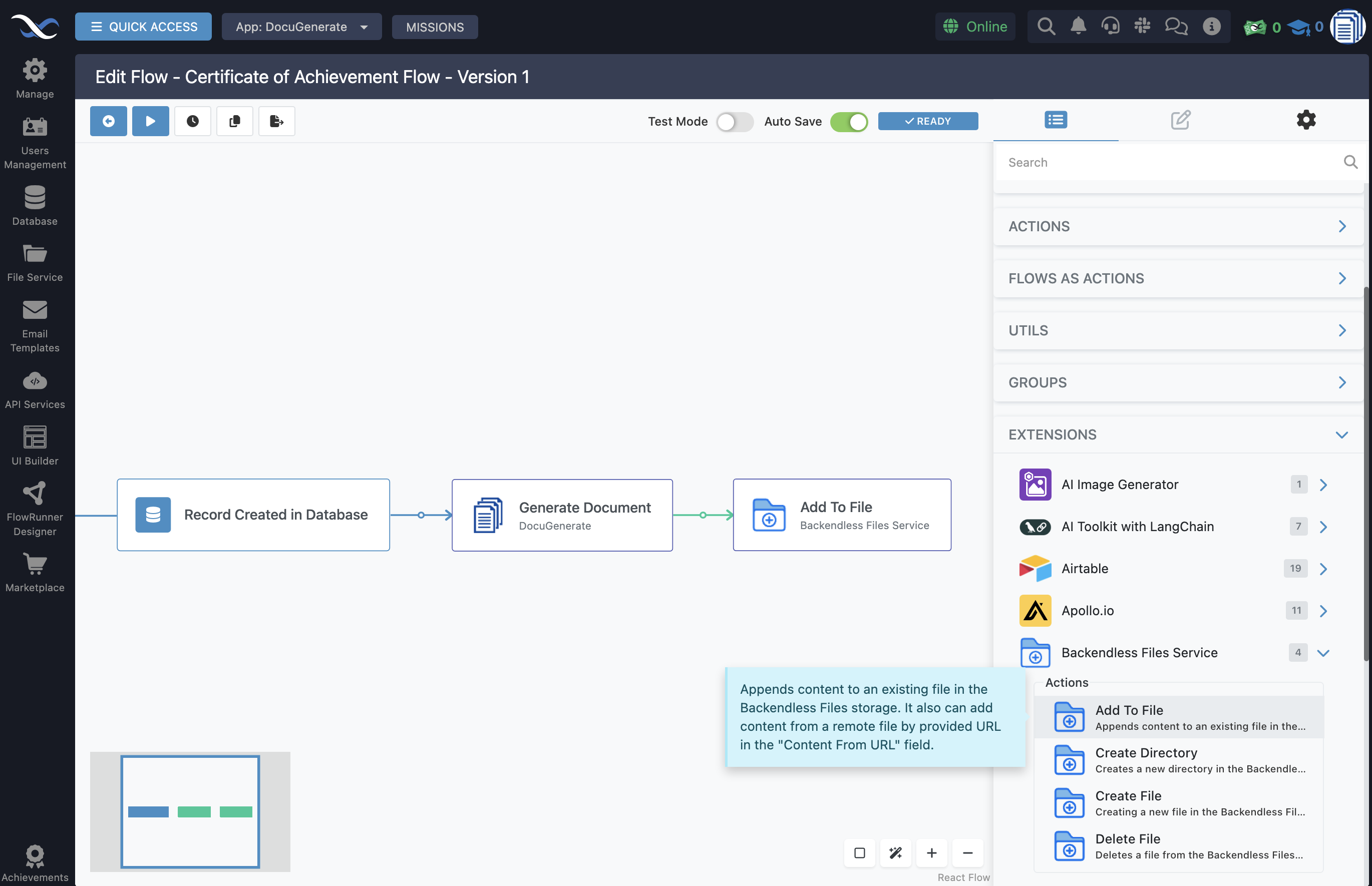Open the notifications bell icon
Screen dimensions: 1372x886
[x=1078, y=26]
